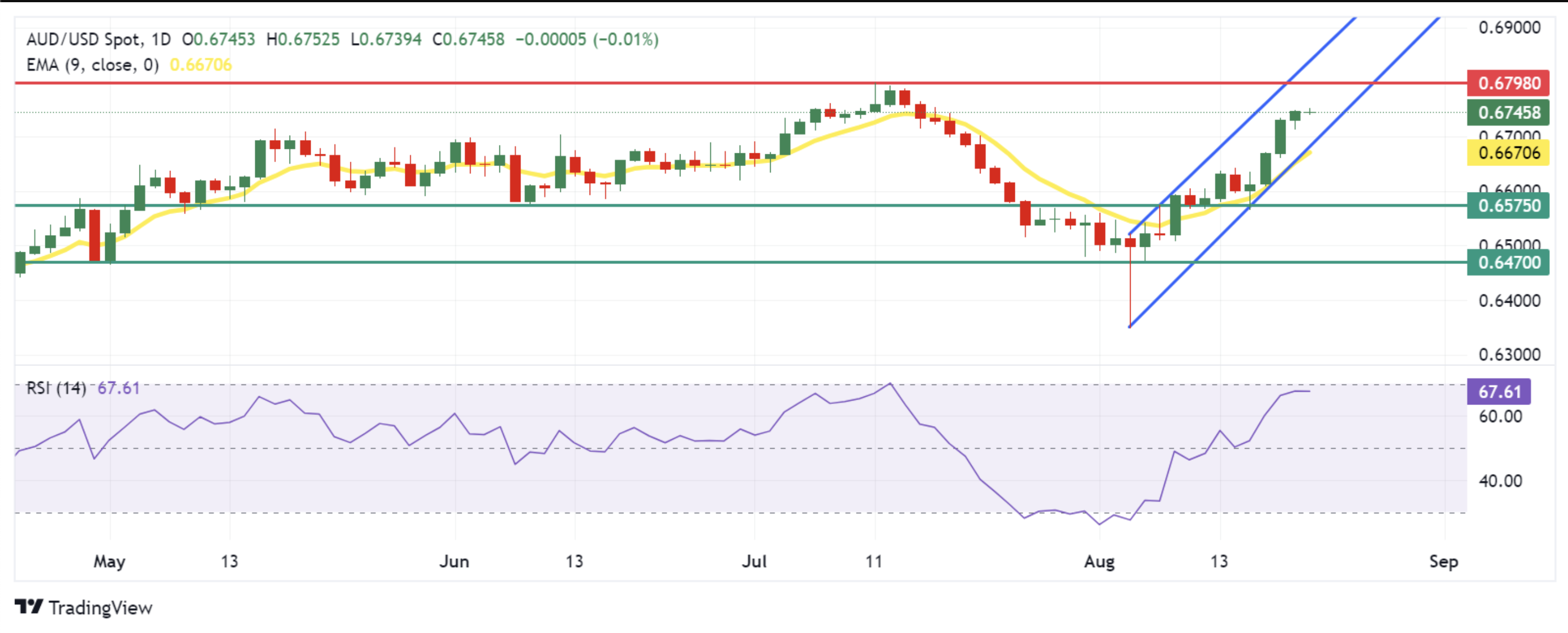This screenshot has height=633, width=1568.
Task: Click the green current price label 0.67458
Action: point(1508,112)
